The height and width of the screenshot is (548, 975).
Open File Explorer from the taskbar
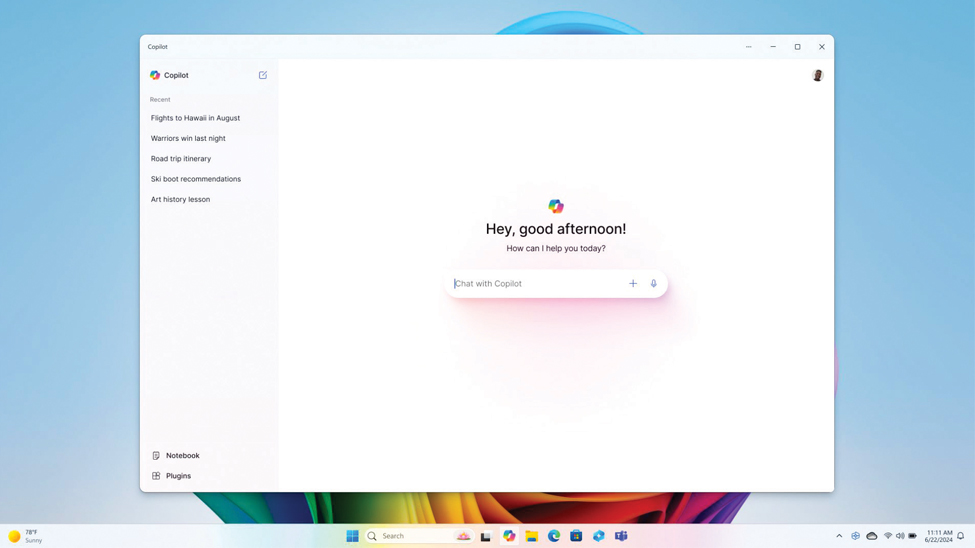(532, 536)
